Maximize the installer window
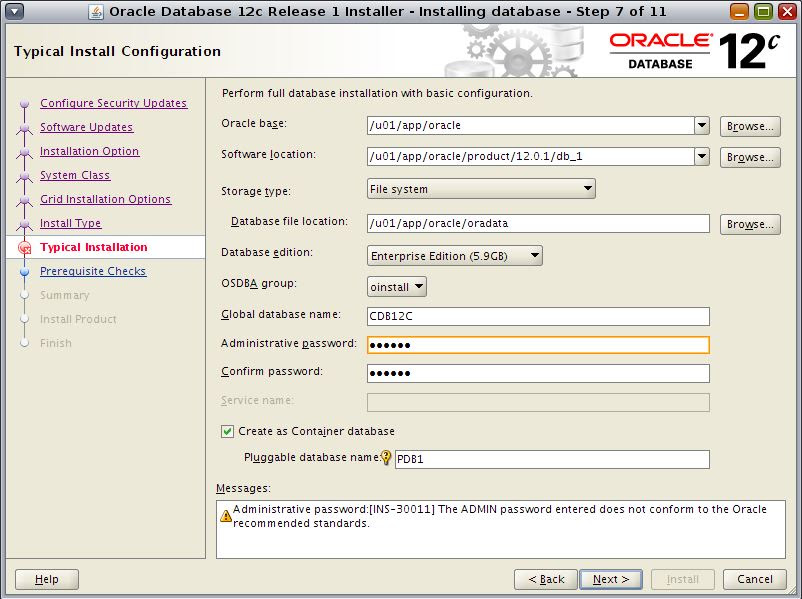The height and width of the screenshot is (599, 802). (x=764, y=11)
